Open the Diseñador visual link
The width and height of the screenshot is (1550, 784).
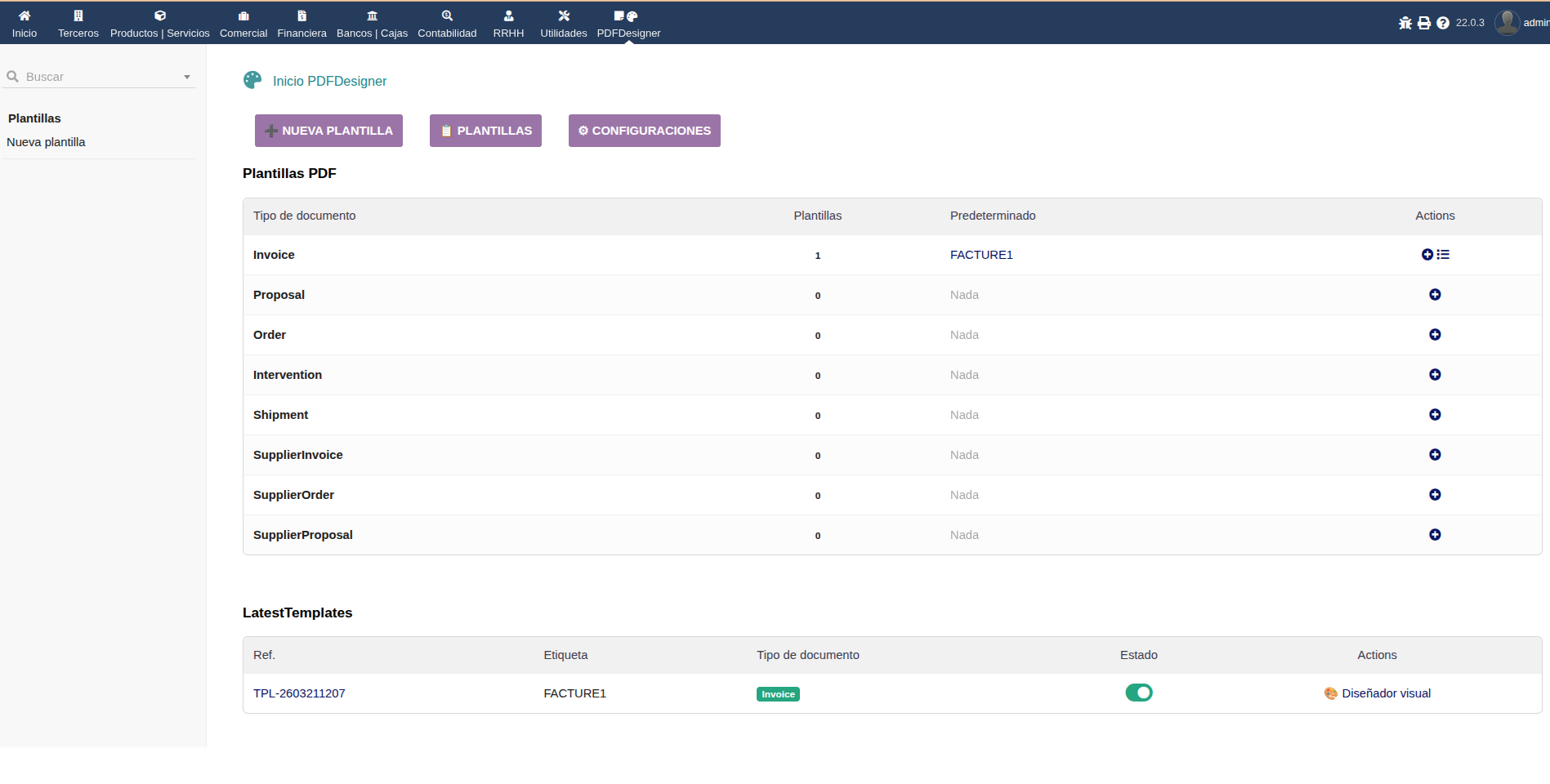pos(1386,693)
